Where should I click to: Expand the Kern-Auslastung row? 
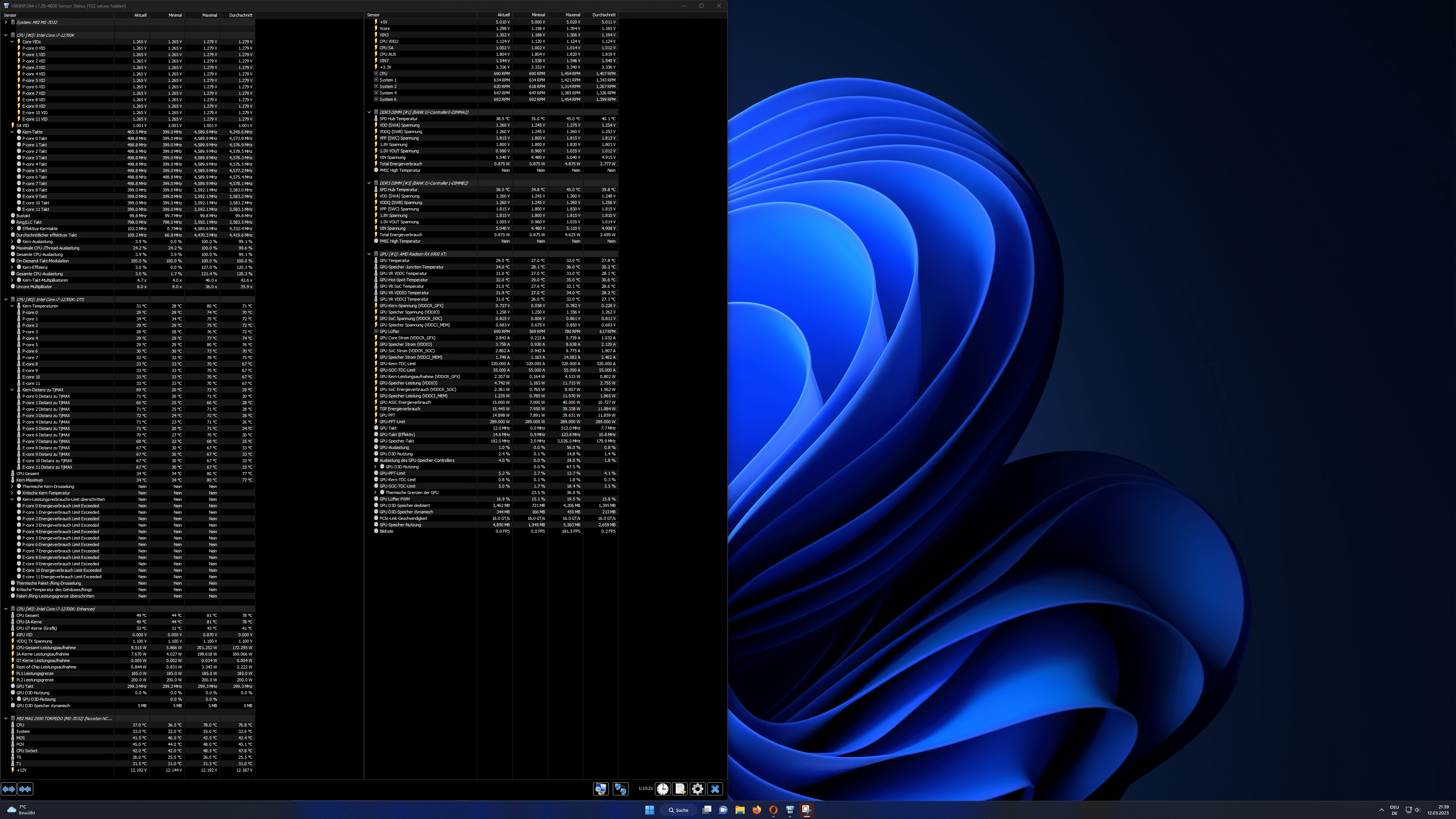12,242
